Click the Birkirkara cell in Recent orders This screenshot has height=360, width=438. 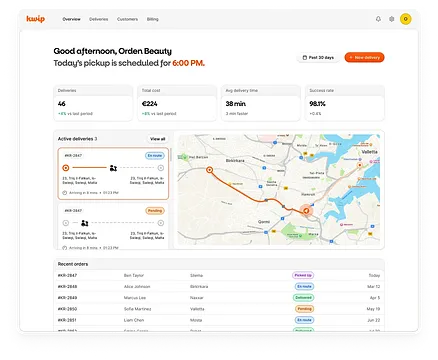point(199,287)
